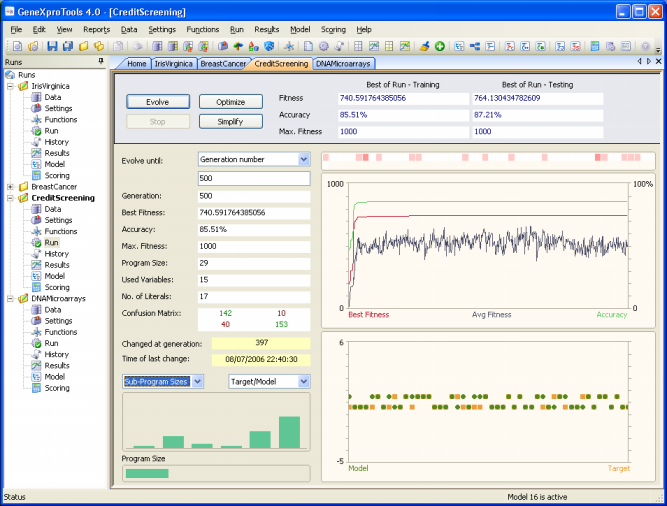Collapse the DNAMicroarrays tree node

coord(10,298)
